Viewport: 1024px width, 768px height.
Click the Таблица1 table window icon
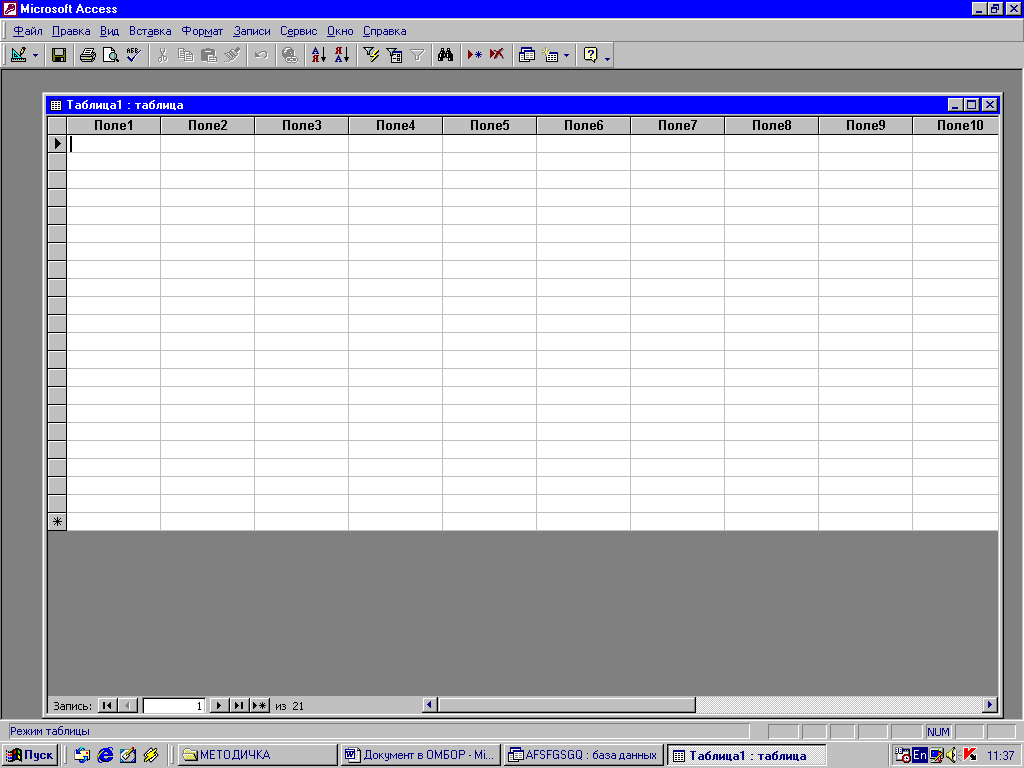click(x=56, y=105)
